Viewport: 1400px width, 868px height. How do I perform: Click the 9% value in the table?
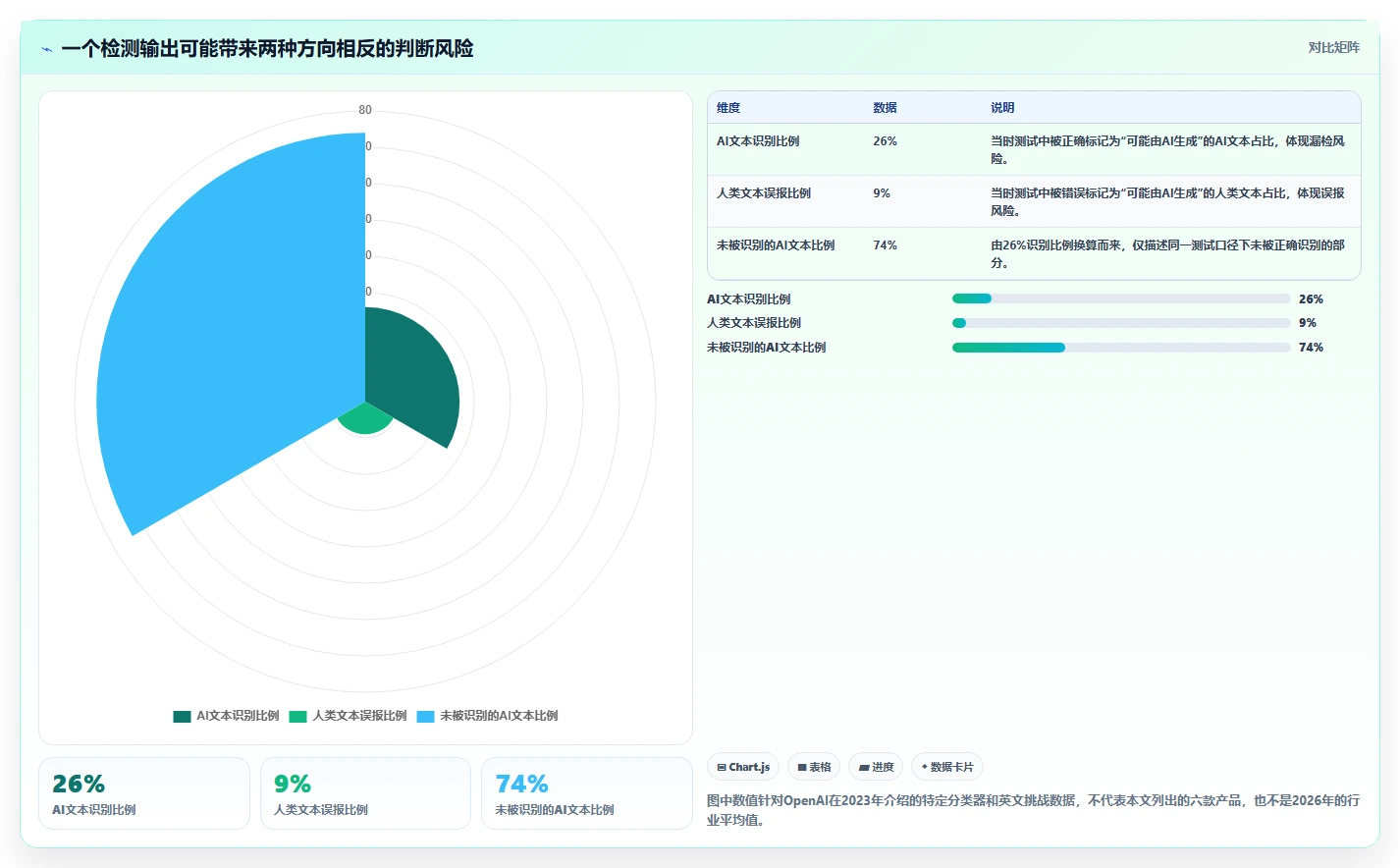point(882,193)
